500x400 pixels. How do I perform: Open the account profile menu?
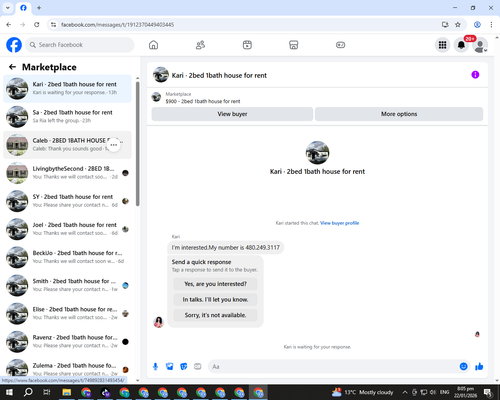click(480, 45)
